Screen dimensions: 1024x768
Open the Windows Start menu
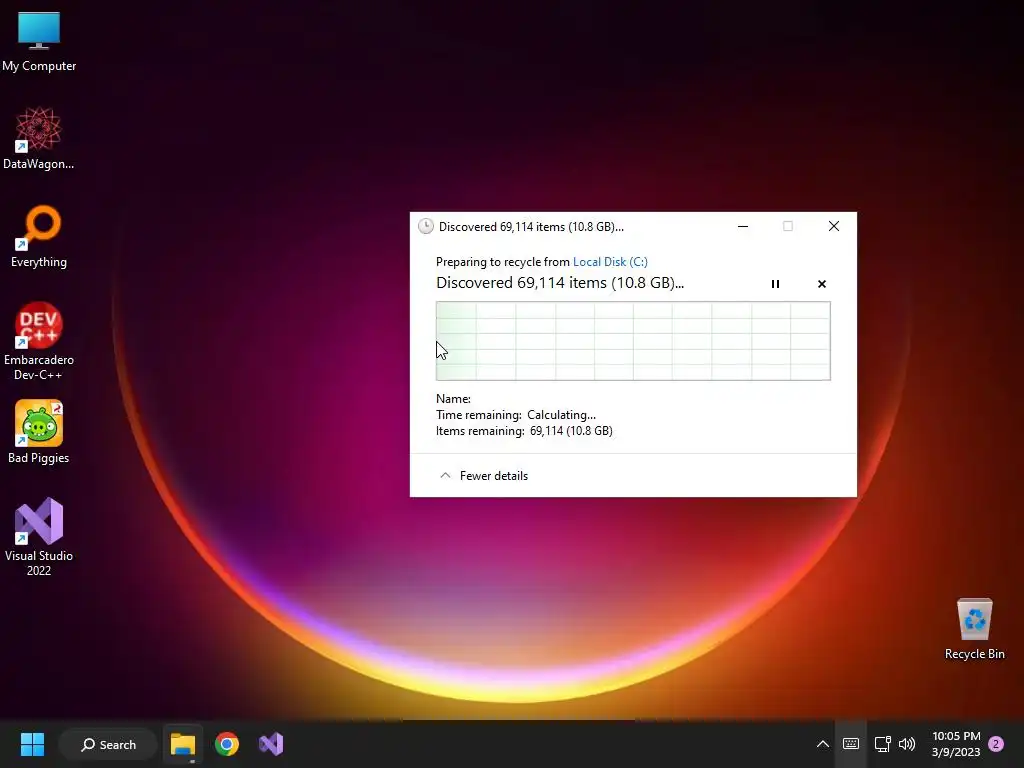pyautogui.click(x=32, y=744)
